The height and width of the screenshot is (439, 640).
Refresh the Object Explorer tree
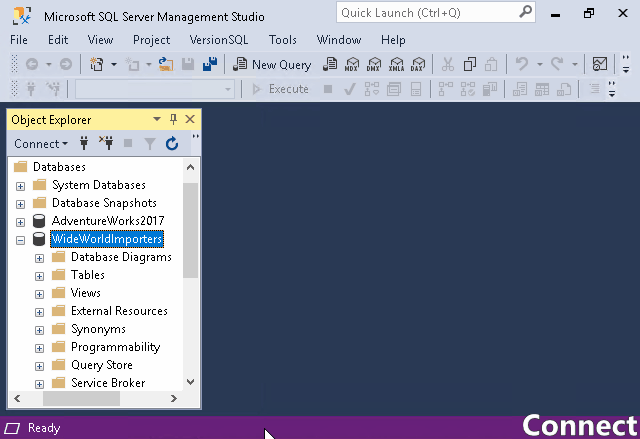tap(172, 143)
